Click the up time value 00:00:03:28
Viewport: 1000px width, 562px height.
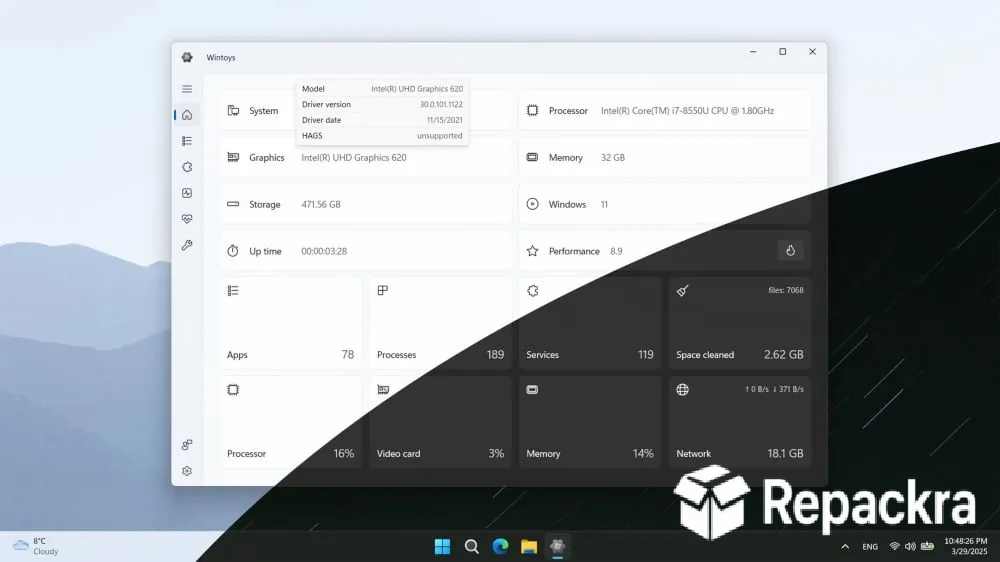tap(324, 251)
